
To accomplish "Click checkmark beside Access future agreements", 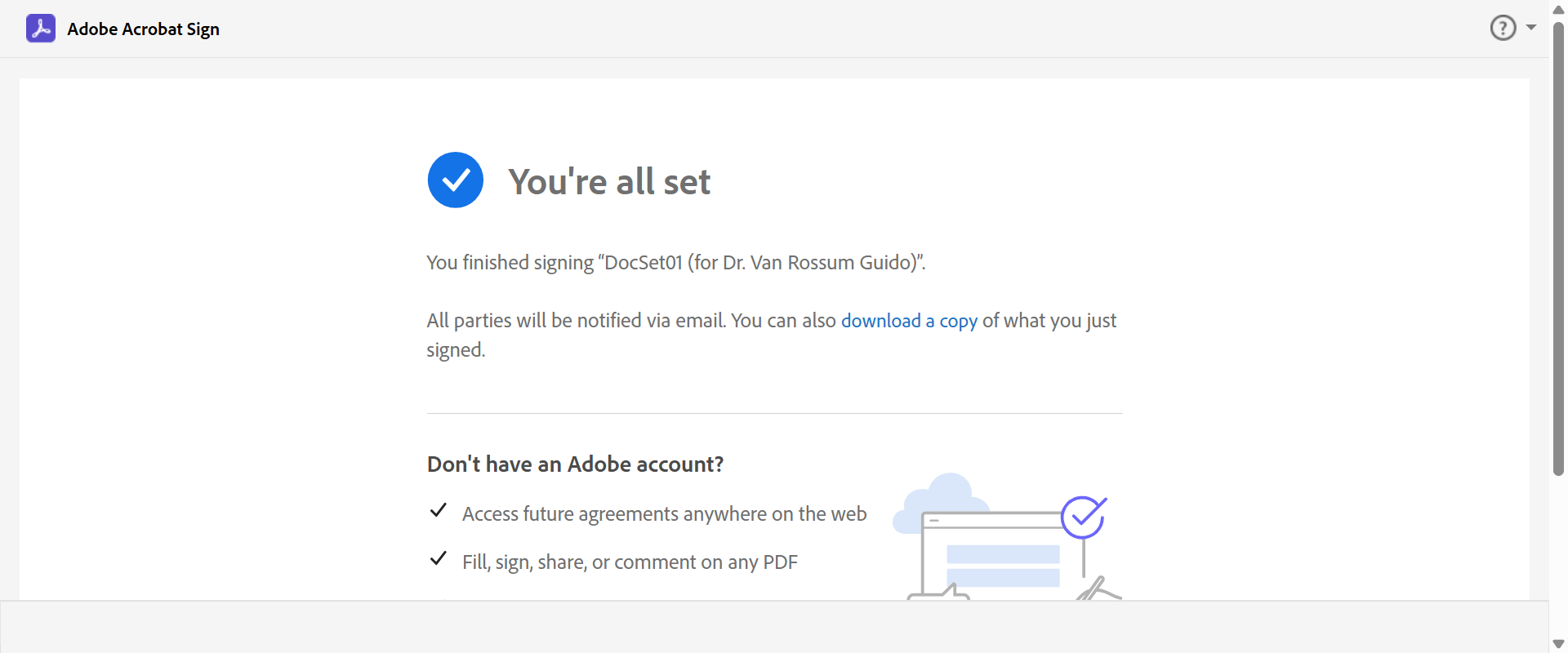I will click(439, 511).
